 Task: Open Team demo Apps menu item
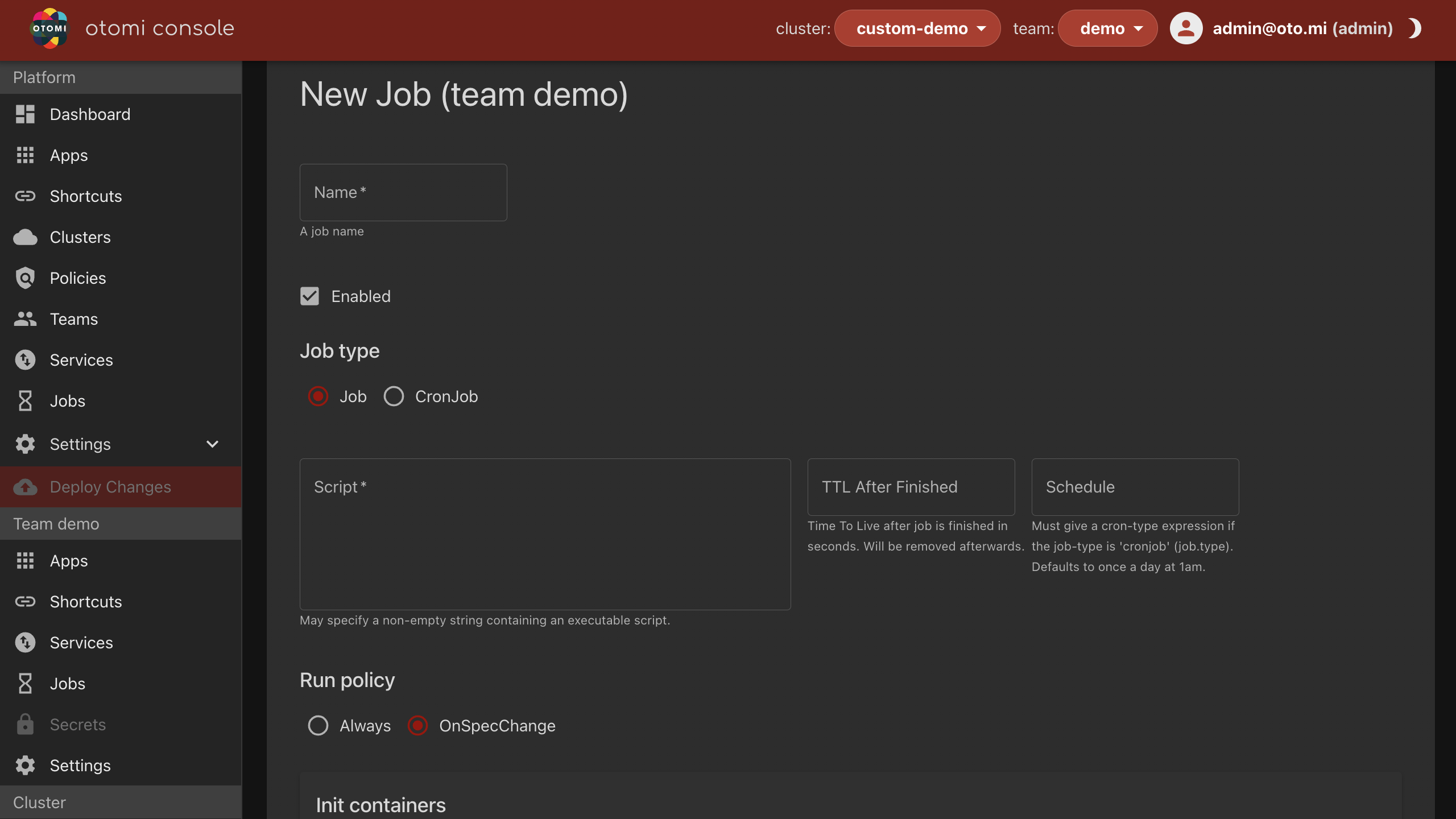pyautogui.click(x=69, y=561)
